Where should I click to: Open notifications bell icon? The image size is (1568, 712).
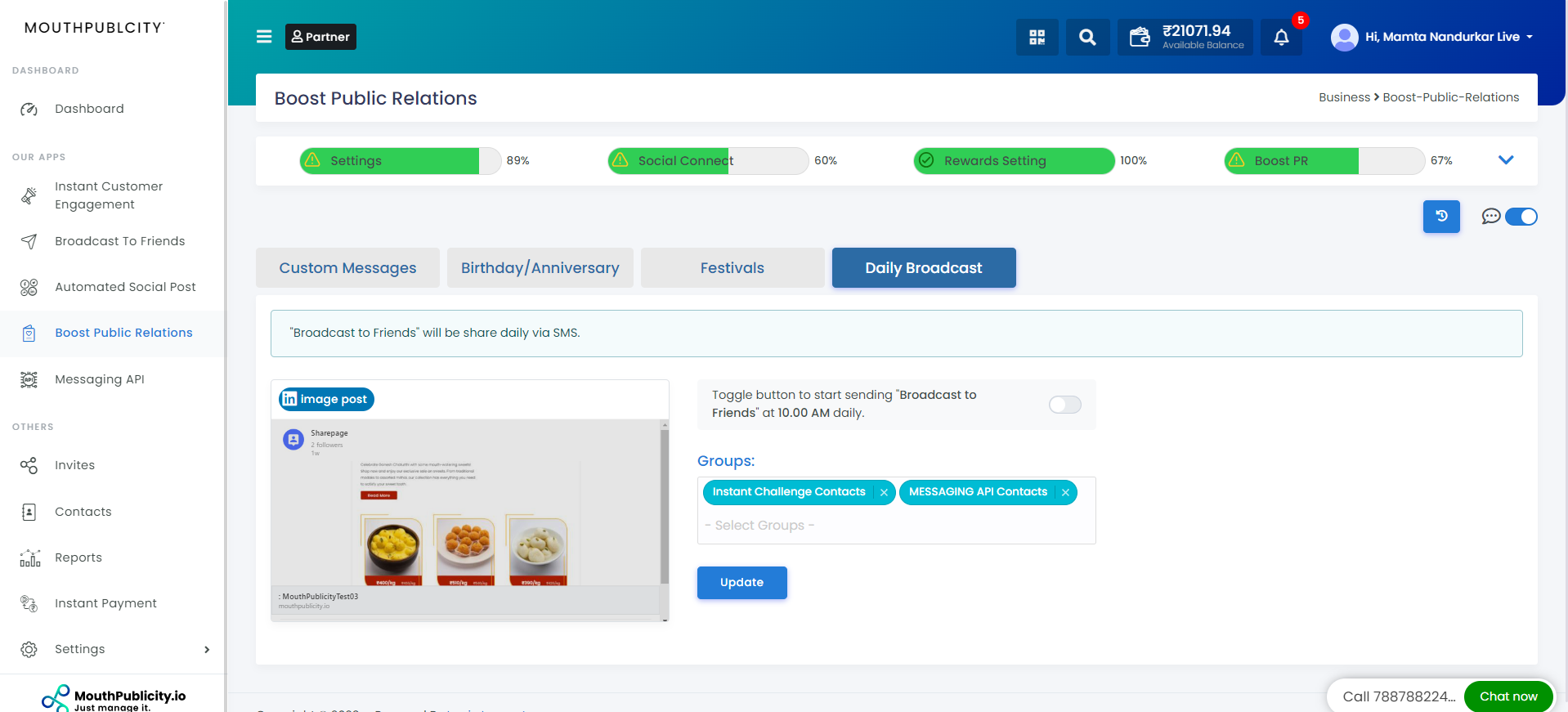click(x=1281, y=37)
